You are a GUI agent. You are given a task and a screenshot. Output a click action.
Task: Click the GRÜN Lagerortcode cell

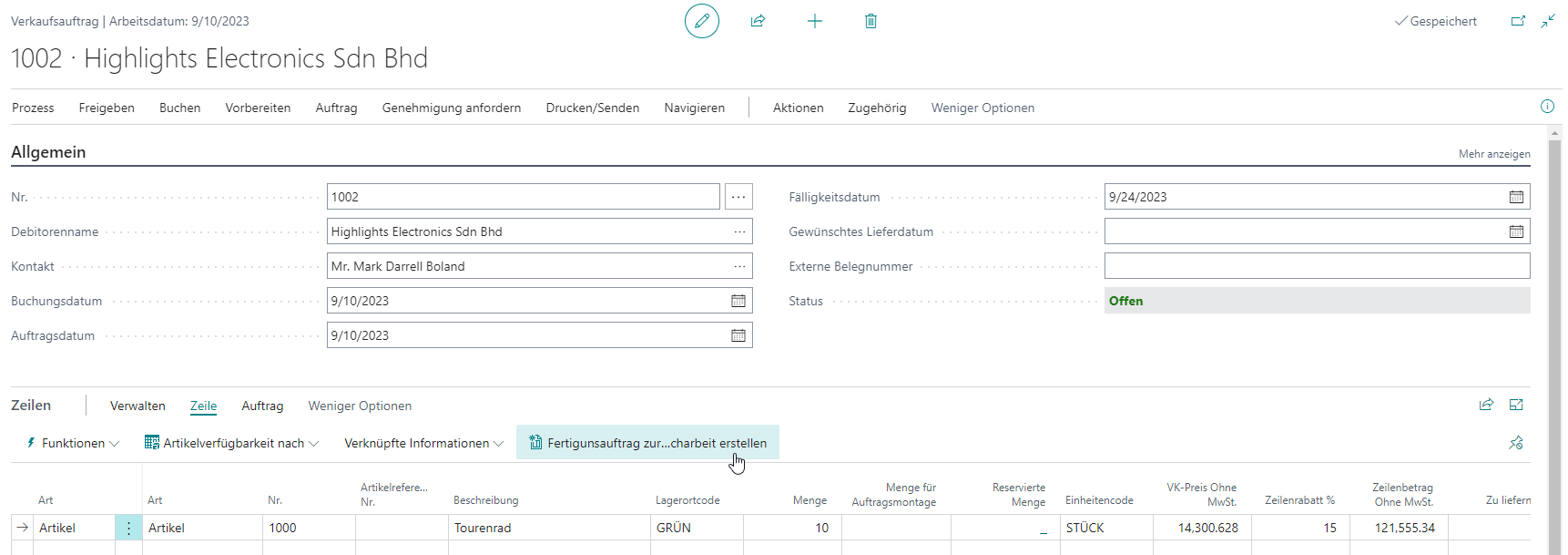coord(697,528)
